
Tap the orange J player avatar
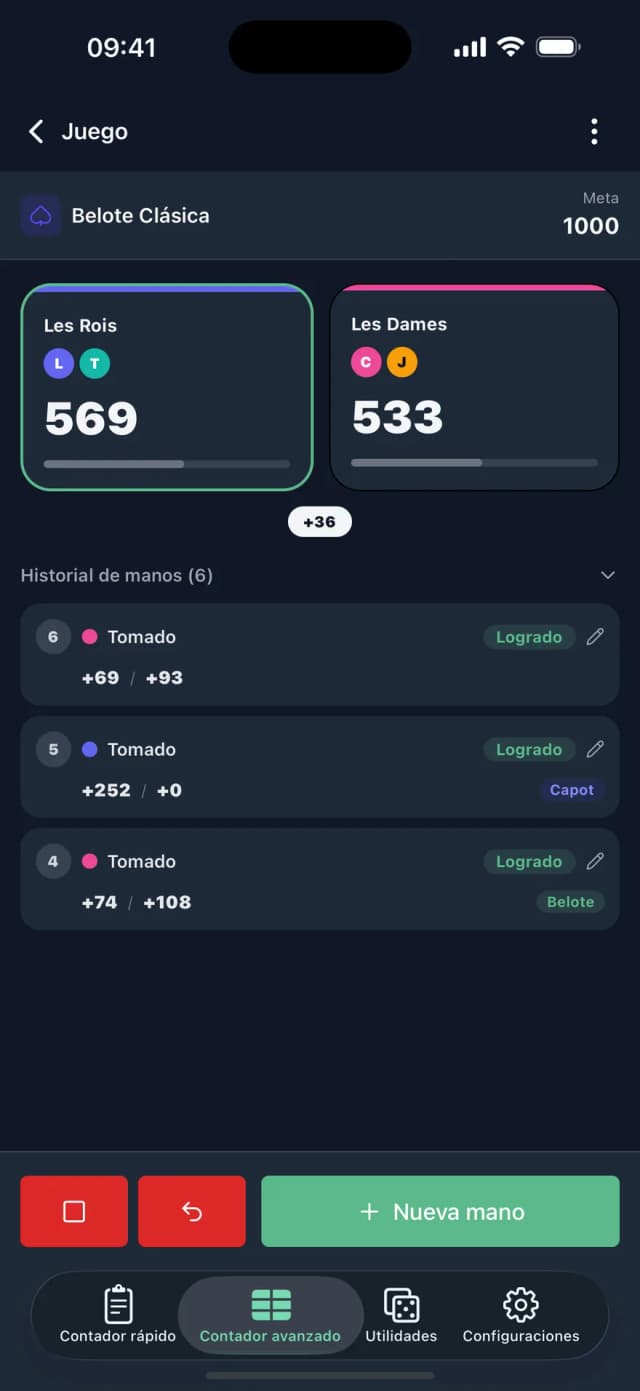tap(402, 362)
